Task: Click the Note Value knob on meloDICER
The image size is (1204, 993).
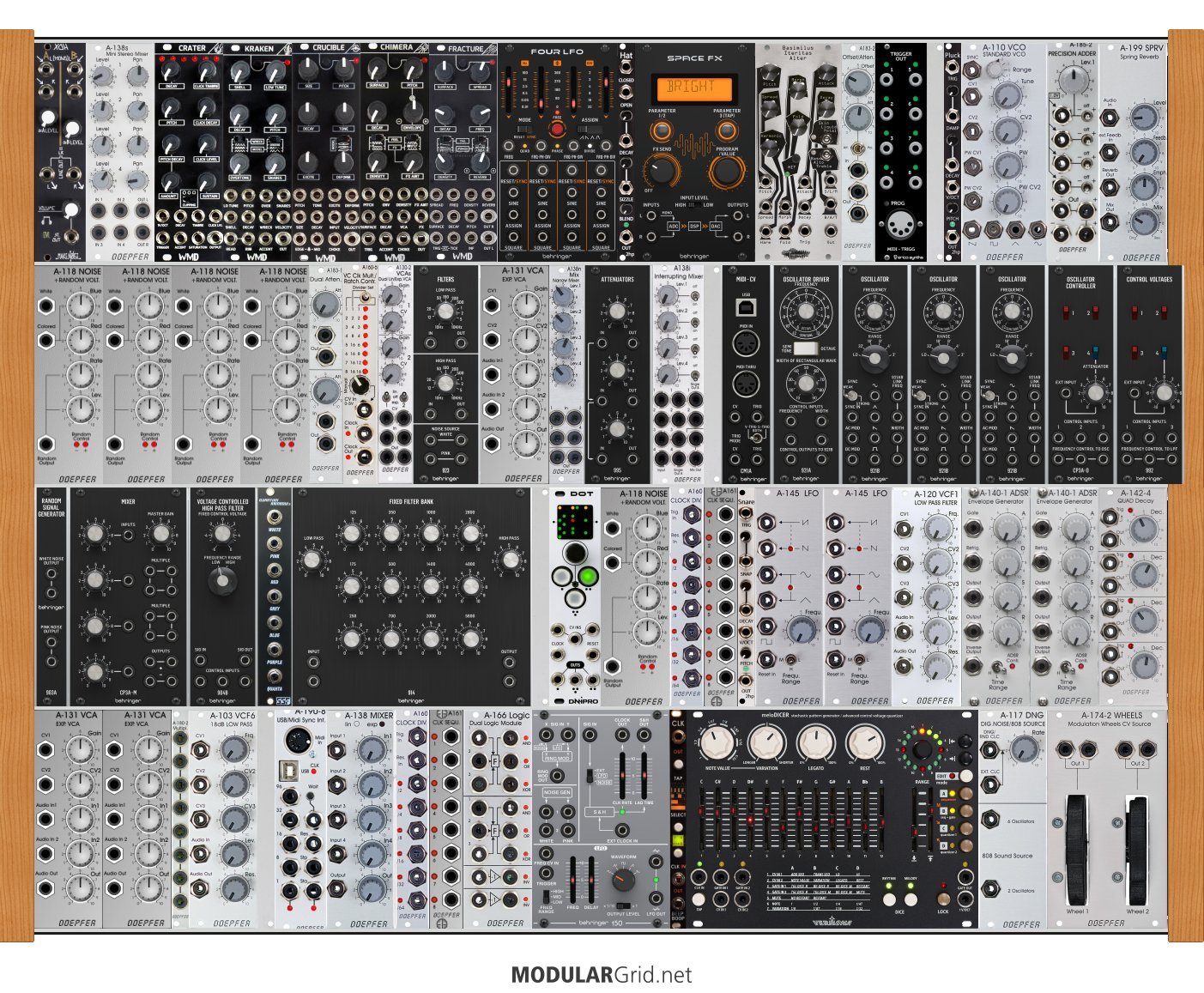Action: point(719,744)
